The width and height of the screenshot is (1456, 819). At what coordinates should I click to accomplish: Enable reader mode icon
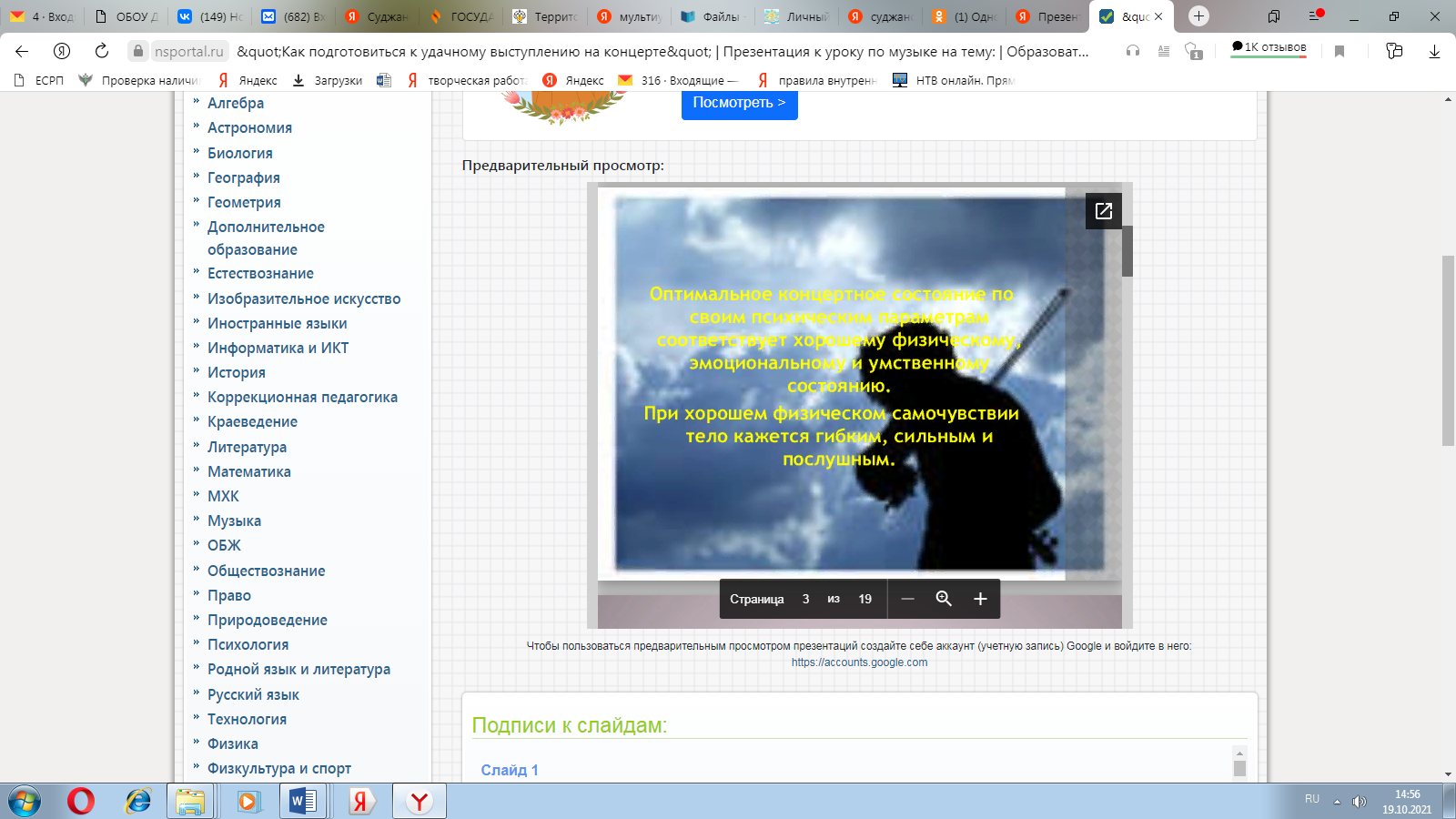pyautogui.click(x=1163, y=51)
